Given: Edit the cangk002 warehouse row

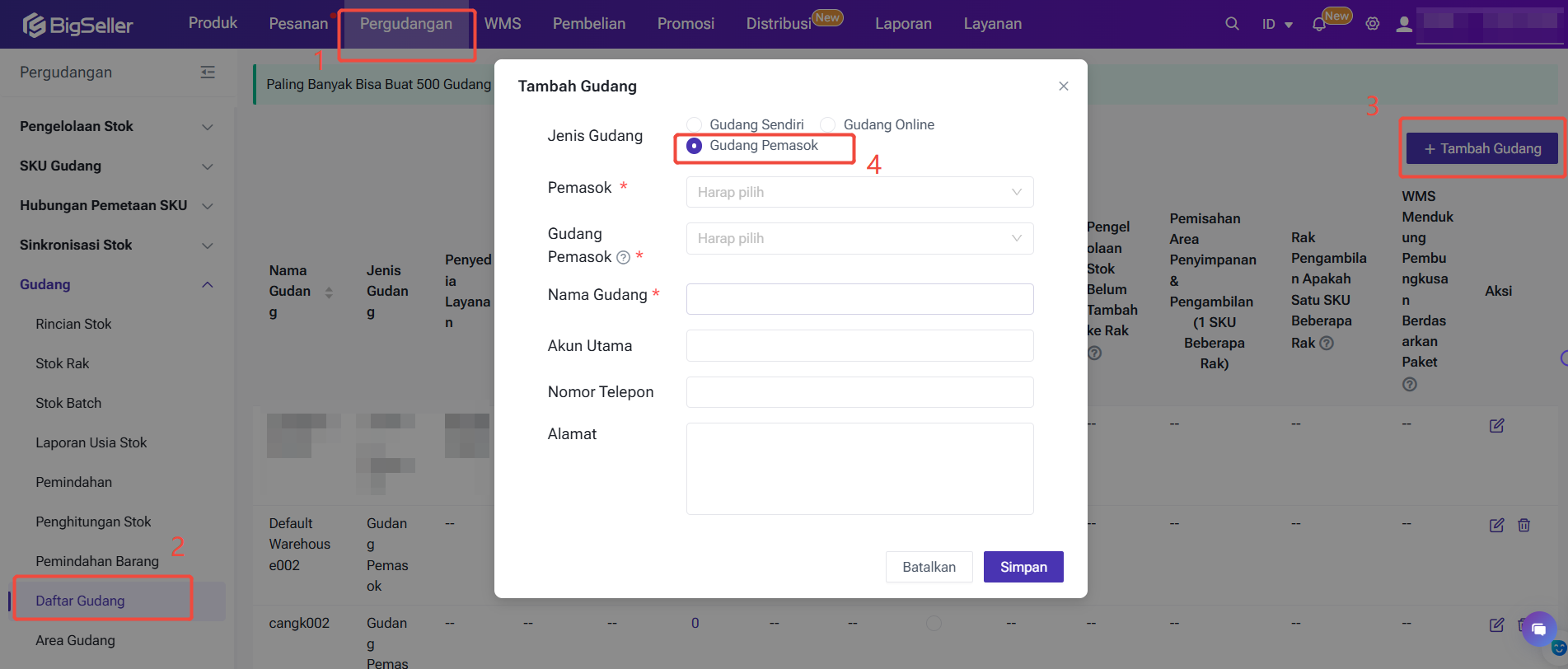Looking at the screenshot, I should [x=1497, y=625].
